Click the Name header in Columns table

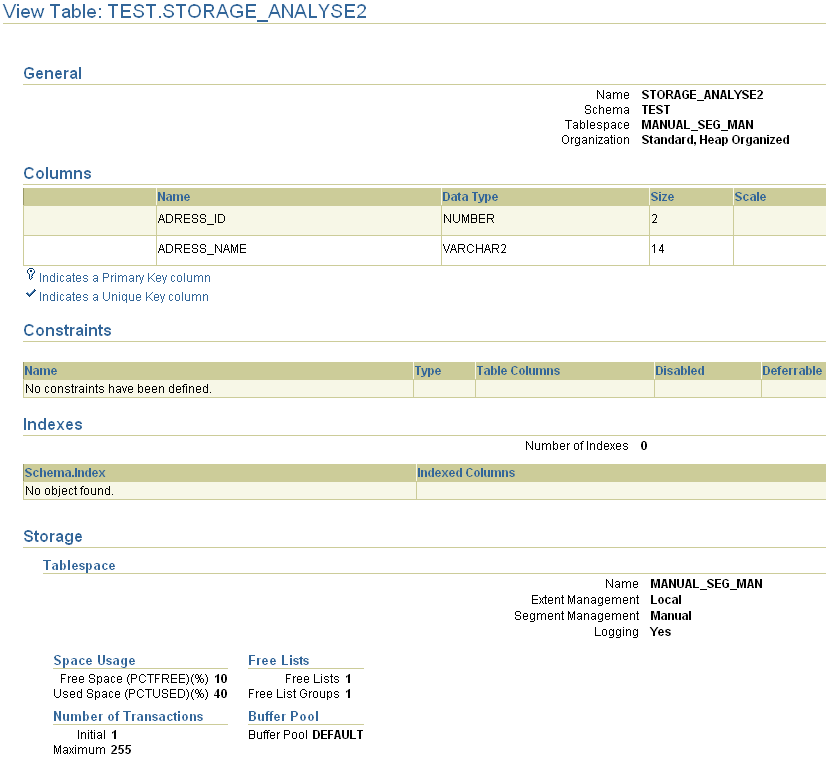pos(174,197)
